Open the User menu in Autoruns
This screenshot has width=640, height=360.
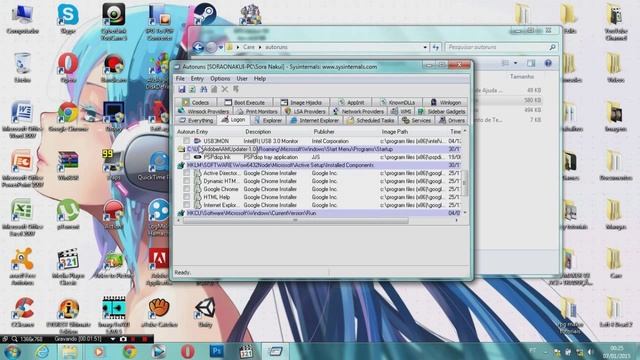242,78
